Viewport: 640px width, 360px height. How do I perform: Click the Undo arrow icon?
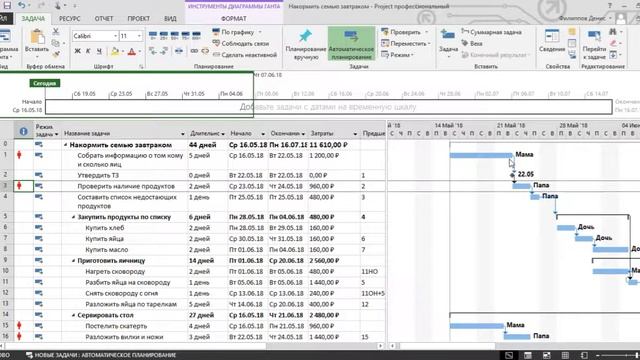coord(22,5)
